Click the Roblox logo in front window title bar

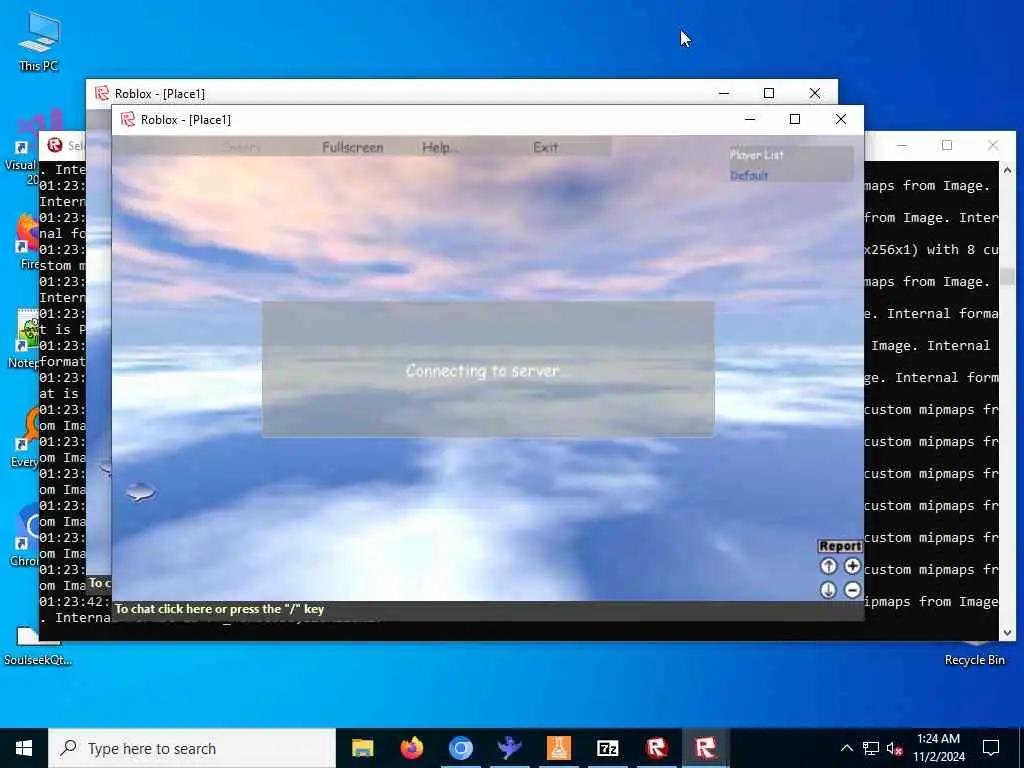pyautogui.click(x=128, y=119)
